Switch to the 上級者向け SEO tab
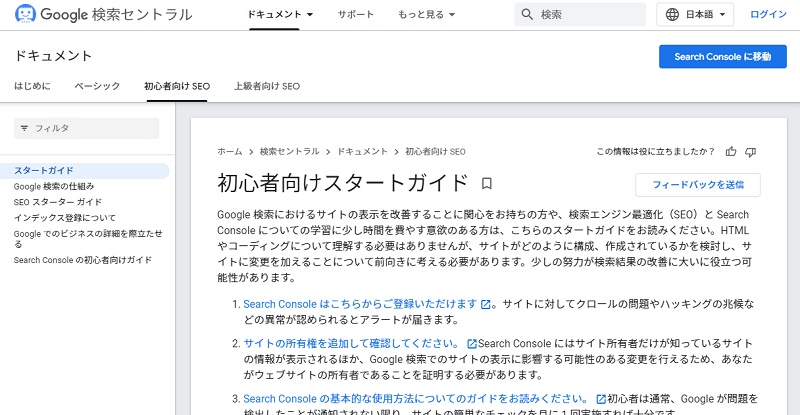Image resolution: width=800 pixels, height=415 pixels. (267, 86)
